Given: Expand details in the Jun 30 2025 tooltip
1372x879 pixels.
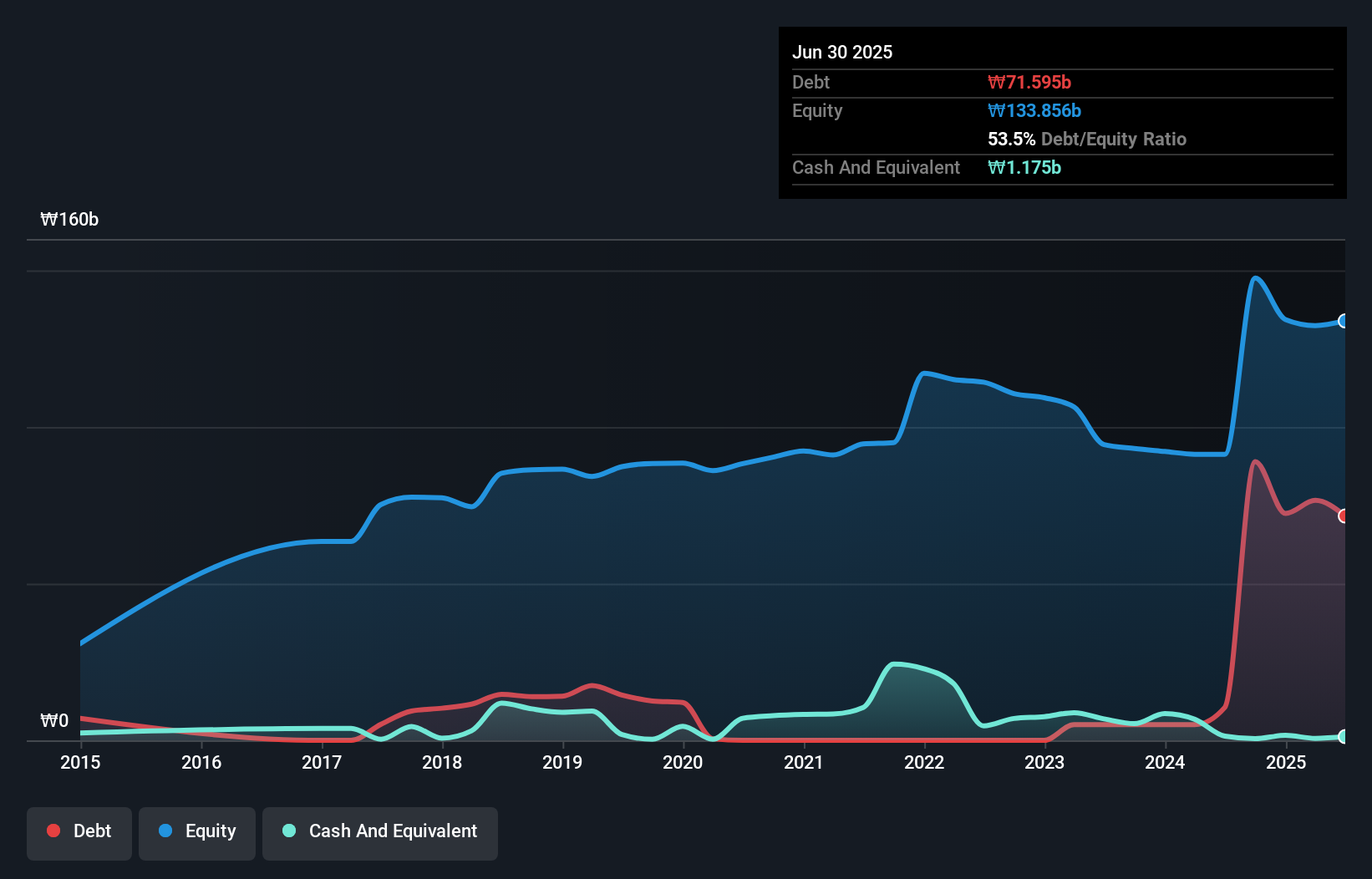Looking at the screenshot, I should 842,52.
